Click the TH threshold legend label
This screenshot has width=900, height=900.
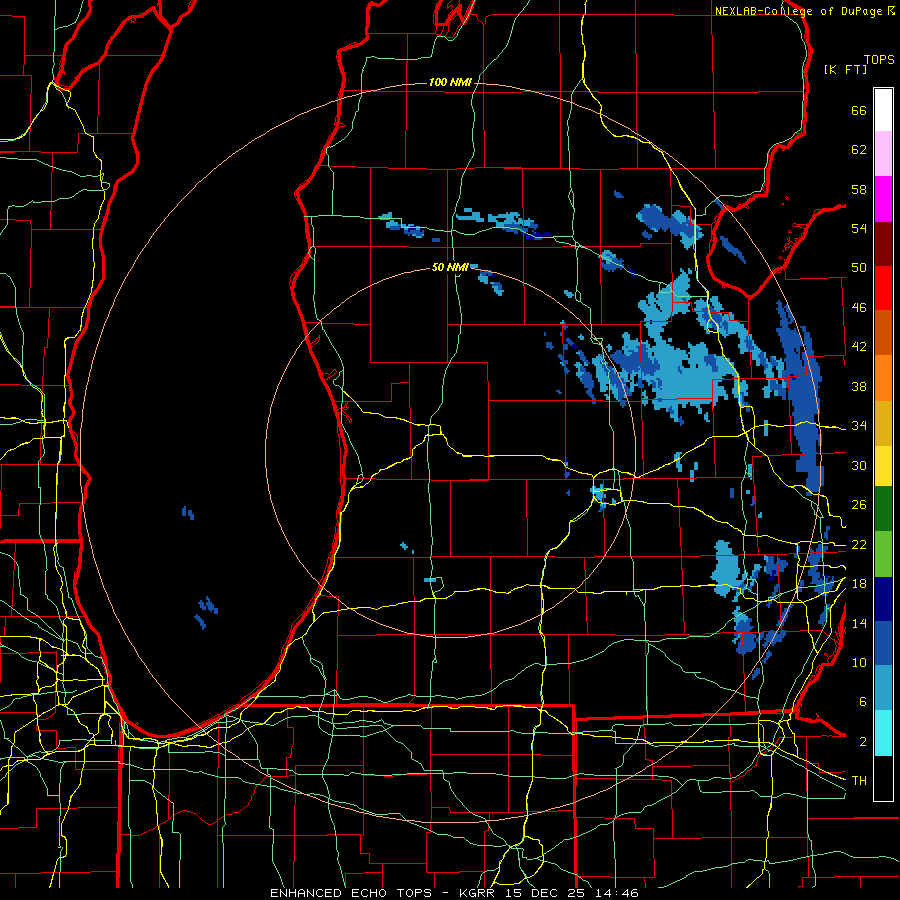pyautogui.click(x=859, y=780)
